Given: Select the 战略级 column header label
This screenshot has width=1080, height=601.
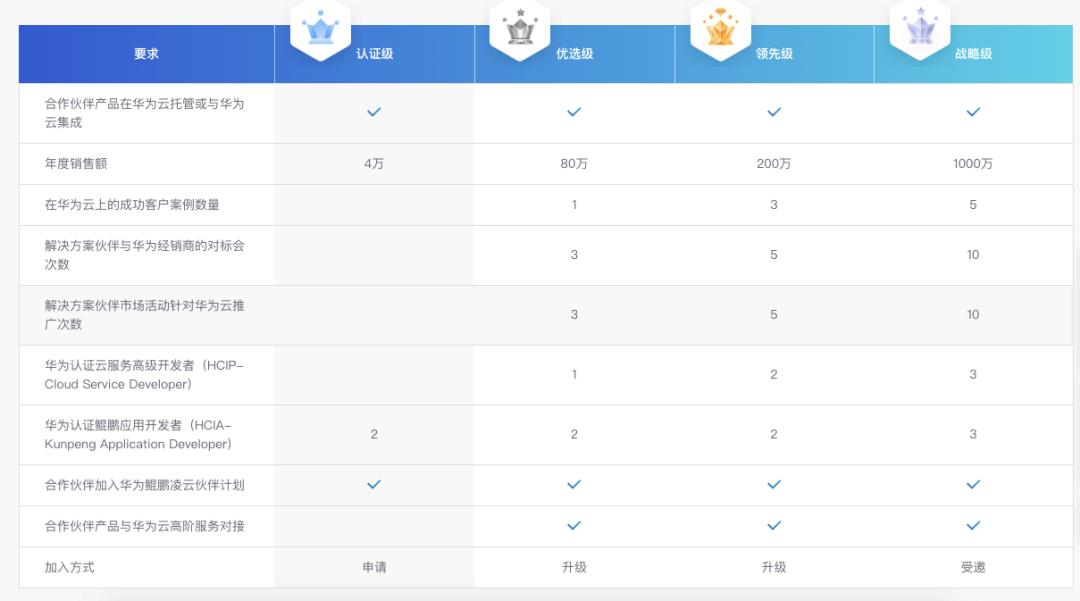Looking at the screenshot, I should (x=973, y=54).
